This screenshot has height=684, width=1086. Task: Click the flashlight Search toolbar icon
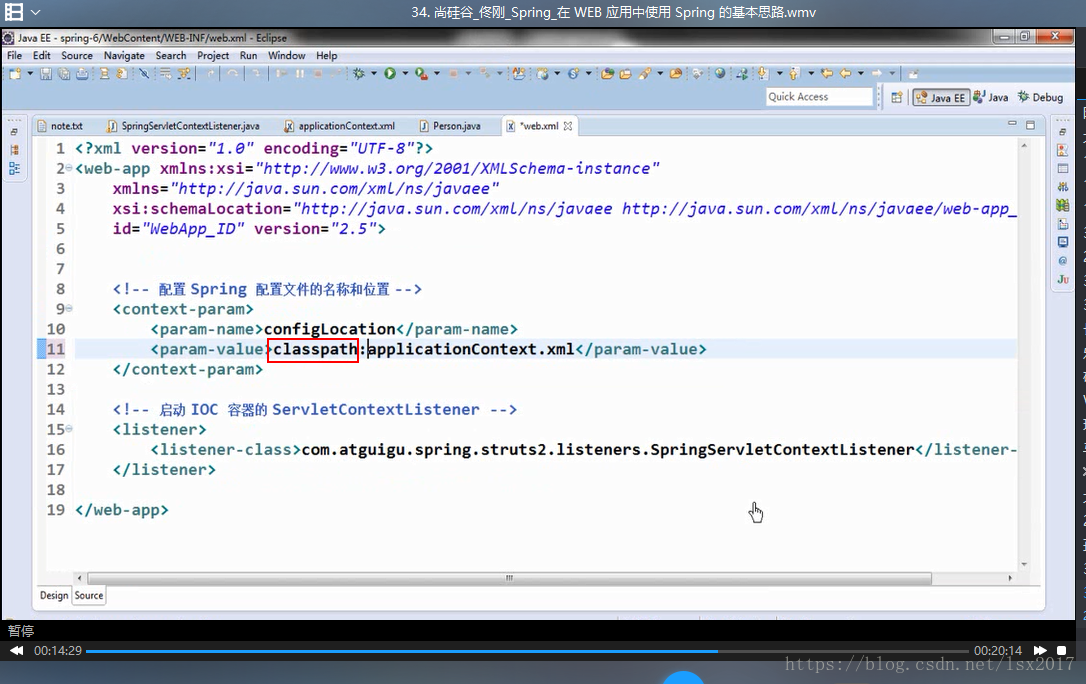point(646,73)
